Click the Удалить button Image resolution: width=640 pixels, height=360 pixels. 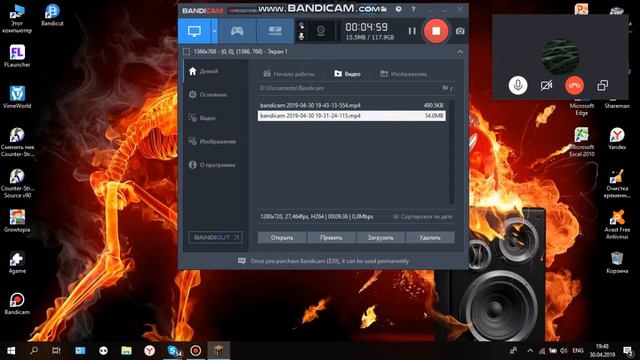tap(430, 238)
